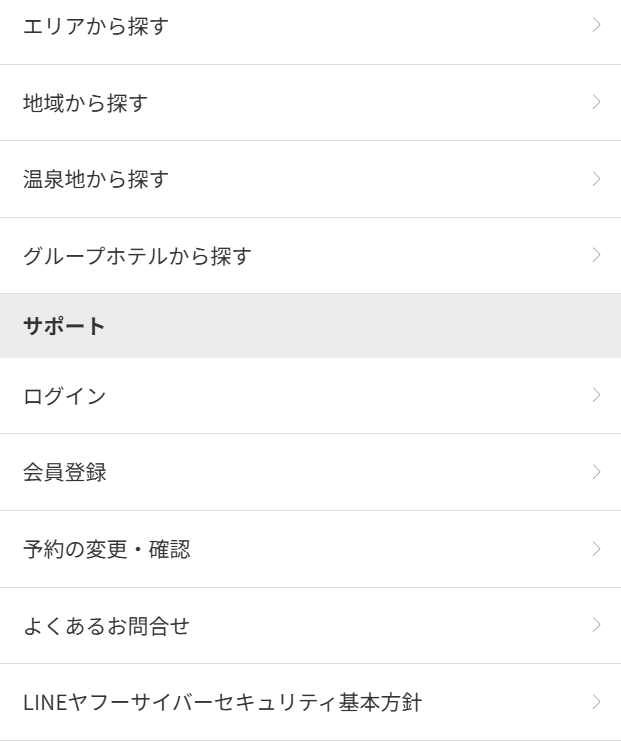Click the chevron arrow next to エリアから探す
Viewport: 621px width, 754px height.
click(596, 25)
